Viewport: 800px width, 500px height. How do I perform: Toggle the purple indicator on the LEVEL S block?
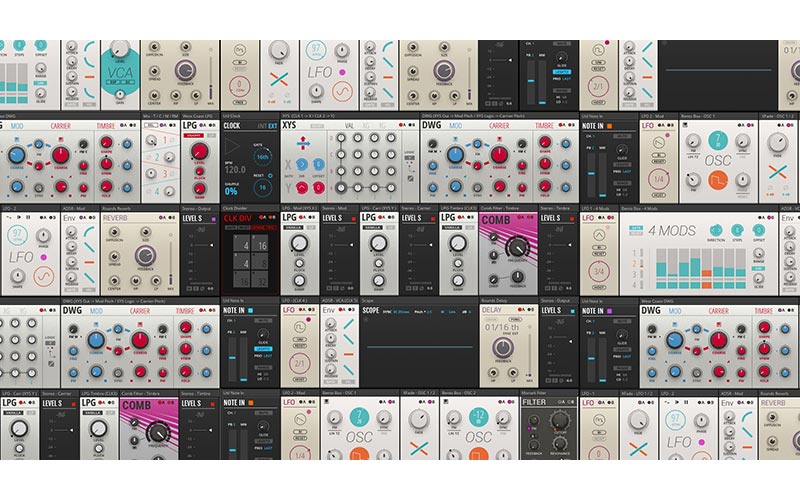pyautogui.click(x=213, y=218)
